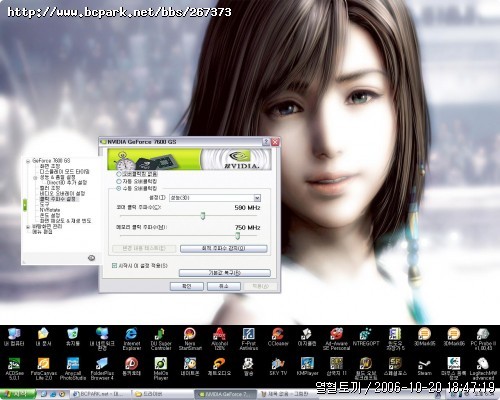Image resolution: width=500 pixels, height=400 pixels.
Task: Open the Recycle Bin desktop icon
Action: point(73,337)
